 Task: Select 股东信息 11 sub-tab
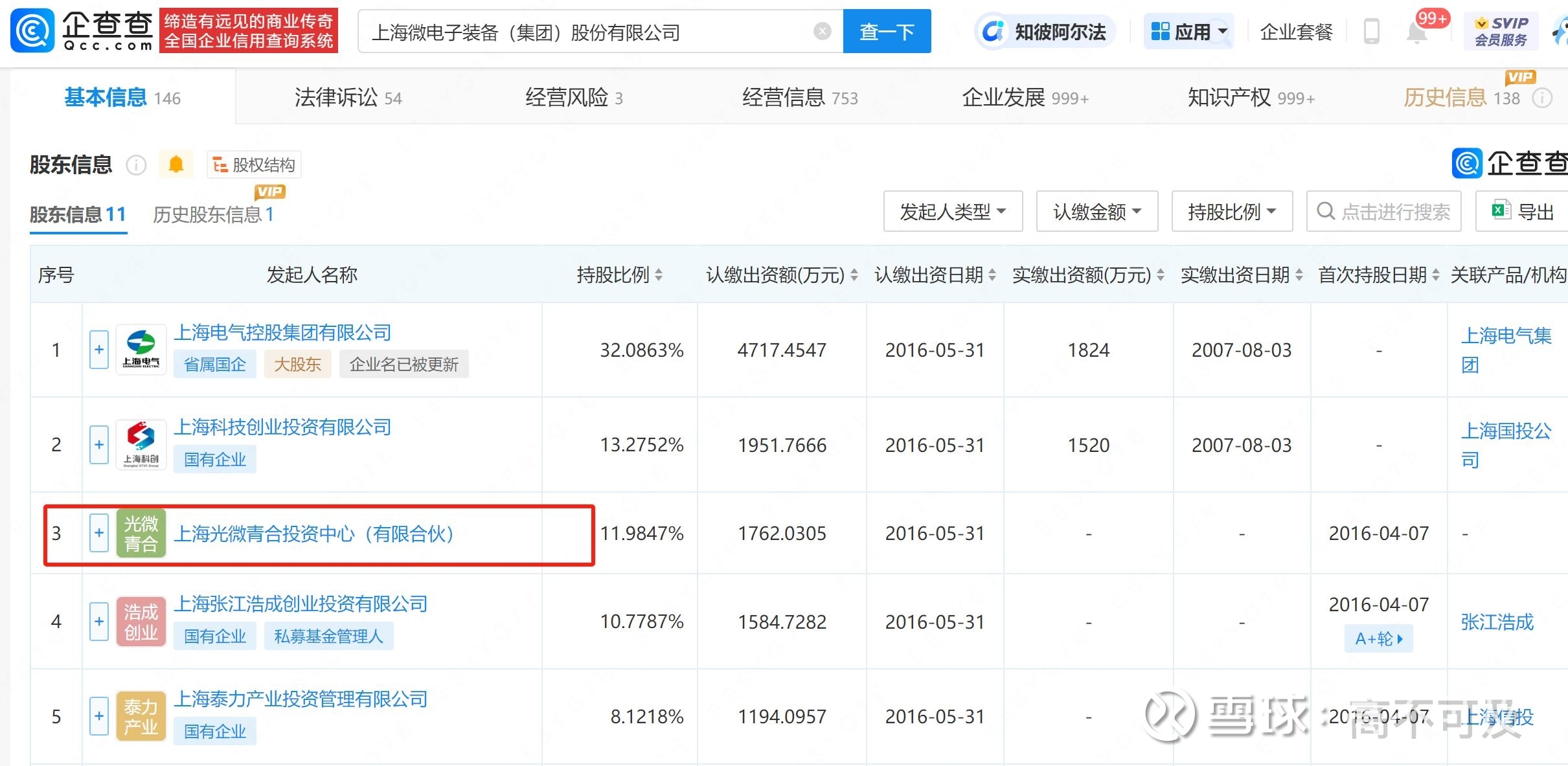pyautogui.click(x=78, y=214)
